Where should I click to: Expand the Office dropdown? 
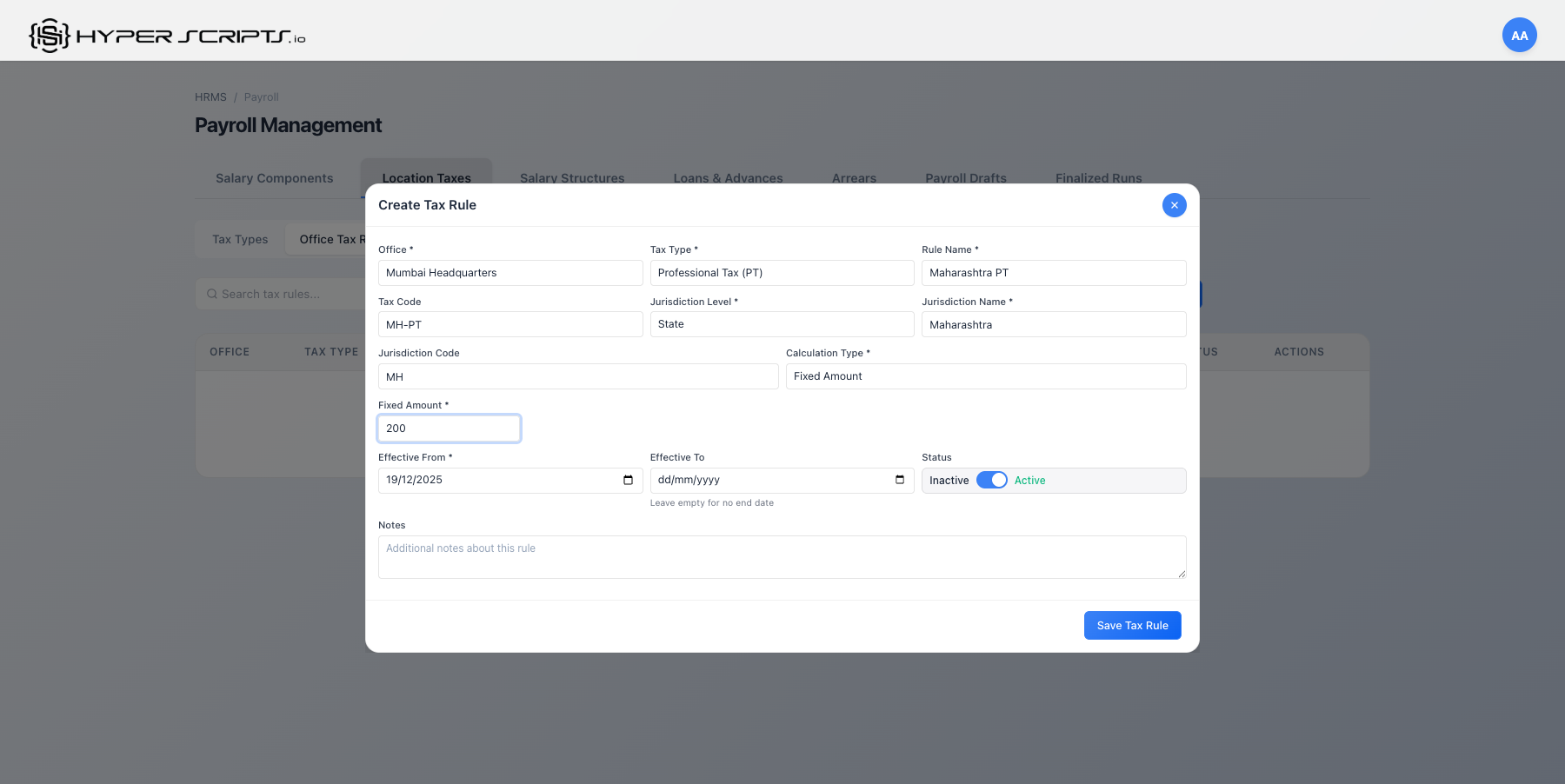tap(510, 273)
